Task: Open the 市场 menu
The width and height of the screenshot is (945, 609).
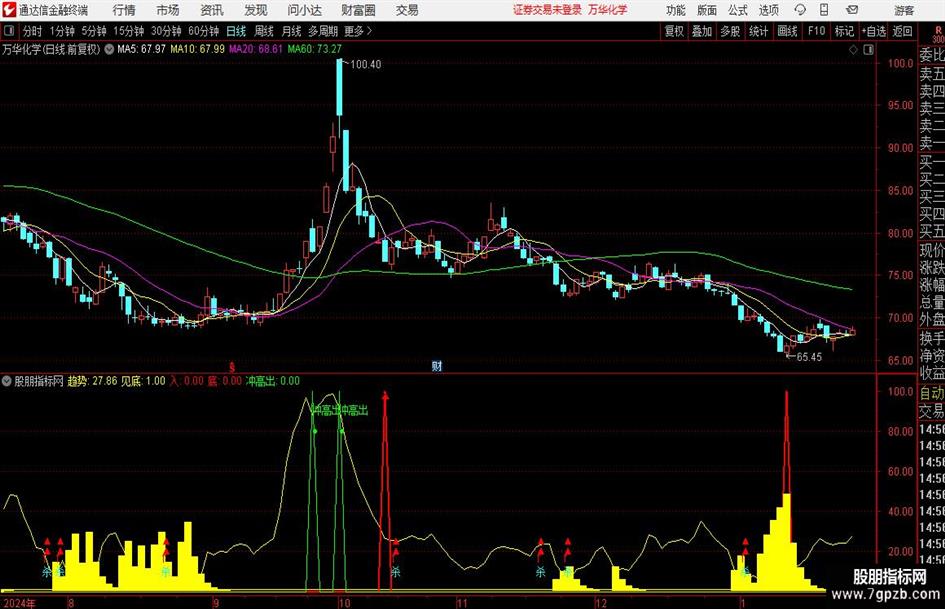Action: [168, 10]
